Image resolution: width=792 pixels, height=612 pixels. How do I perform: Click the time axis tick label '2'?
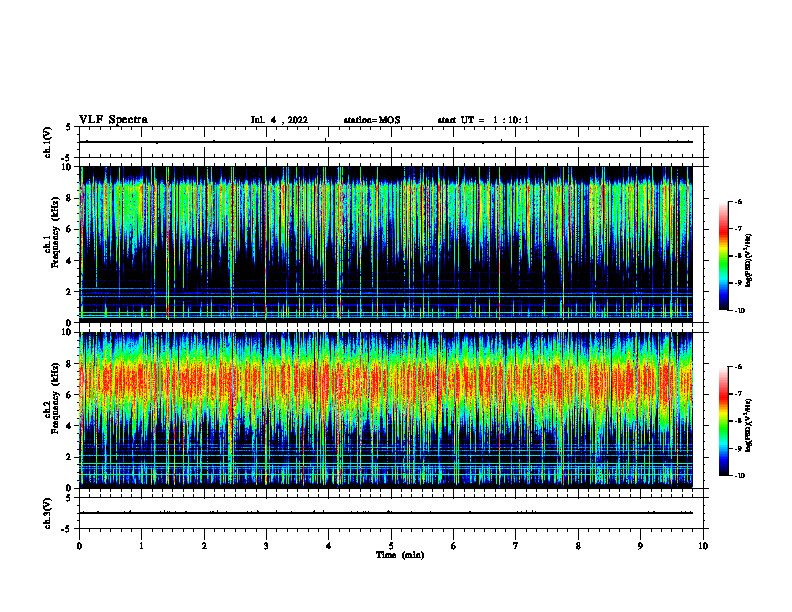tap(204, 546)
